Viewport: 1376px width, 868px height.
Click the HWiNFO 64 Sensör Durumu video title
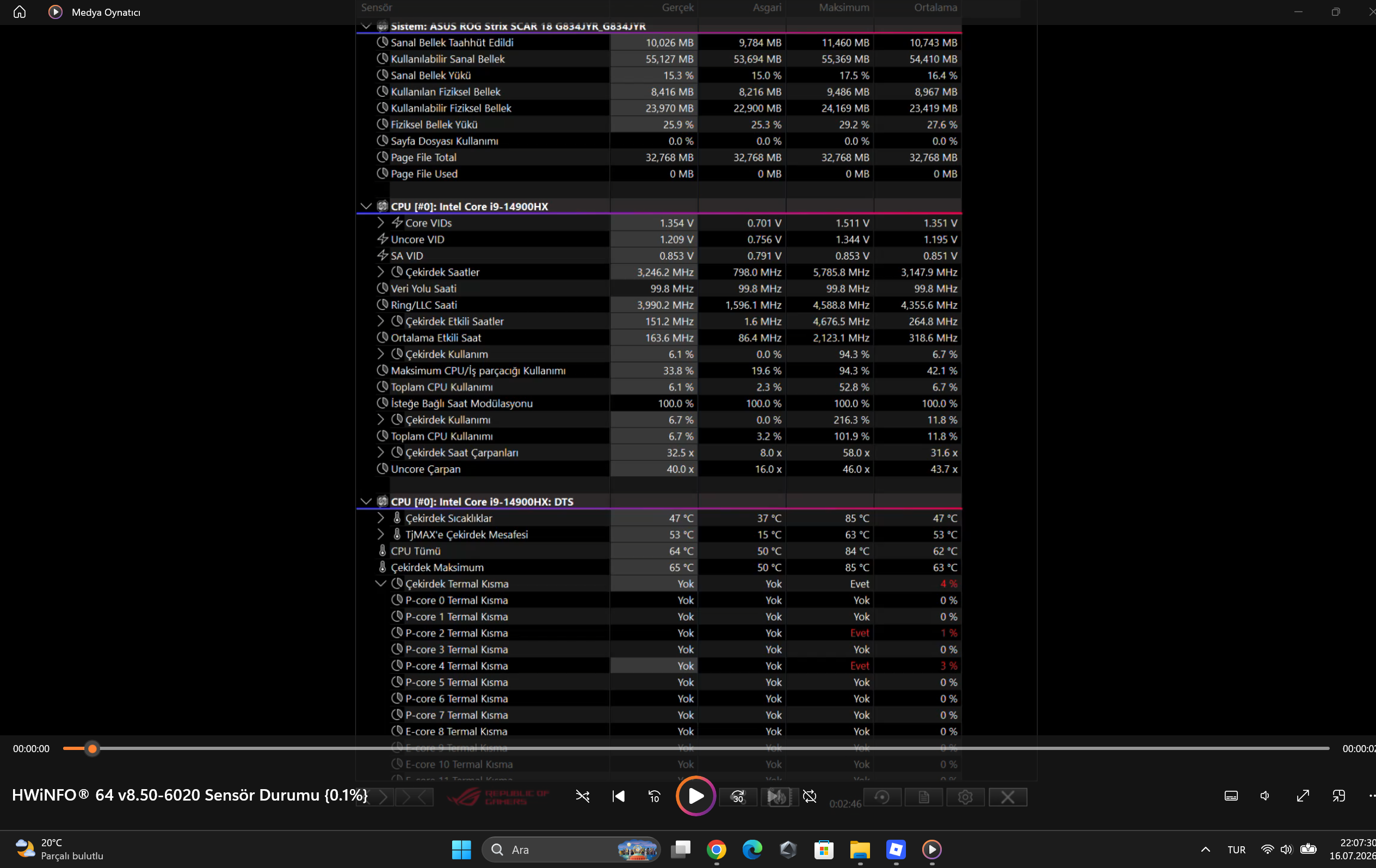point(190,795)
